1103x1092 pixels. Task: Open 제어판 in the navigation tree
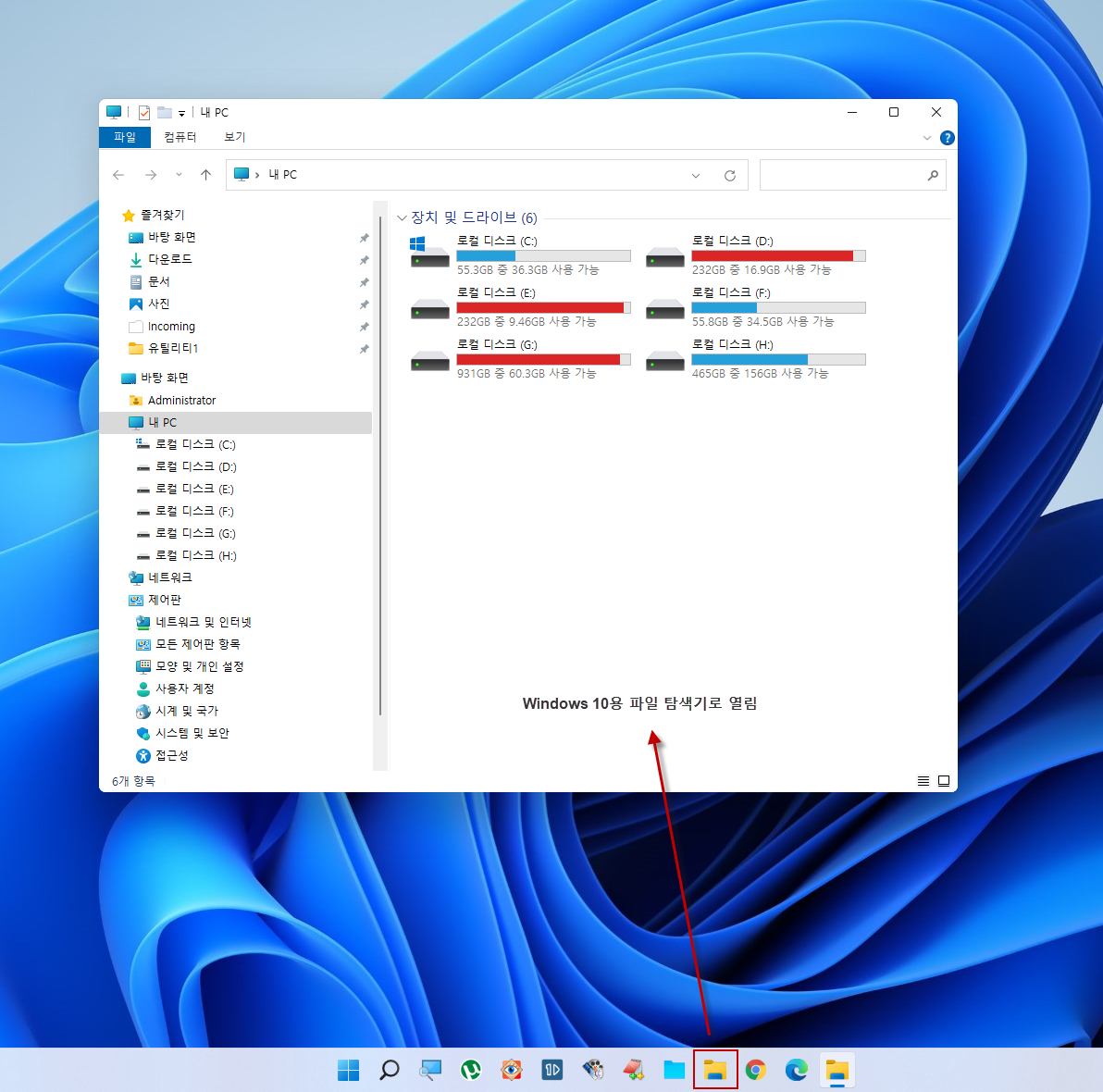[x=164, y=601]
